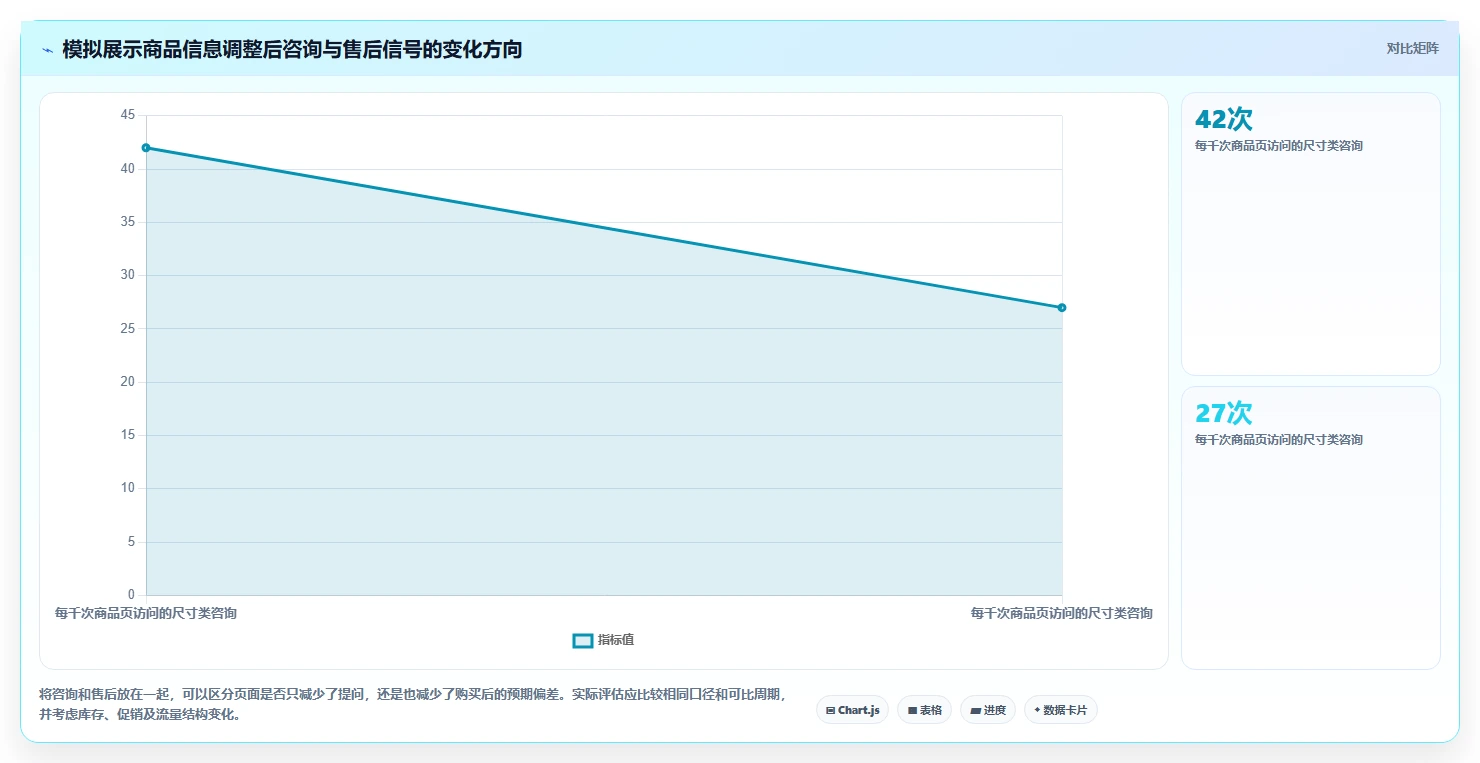Viewport: 1480px width, 763px height.
Task: Select the 42次 metric card value
Action: point(1224,119)
